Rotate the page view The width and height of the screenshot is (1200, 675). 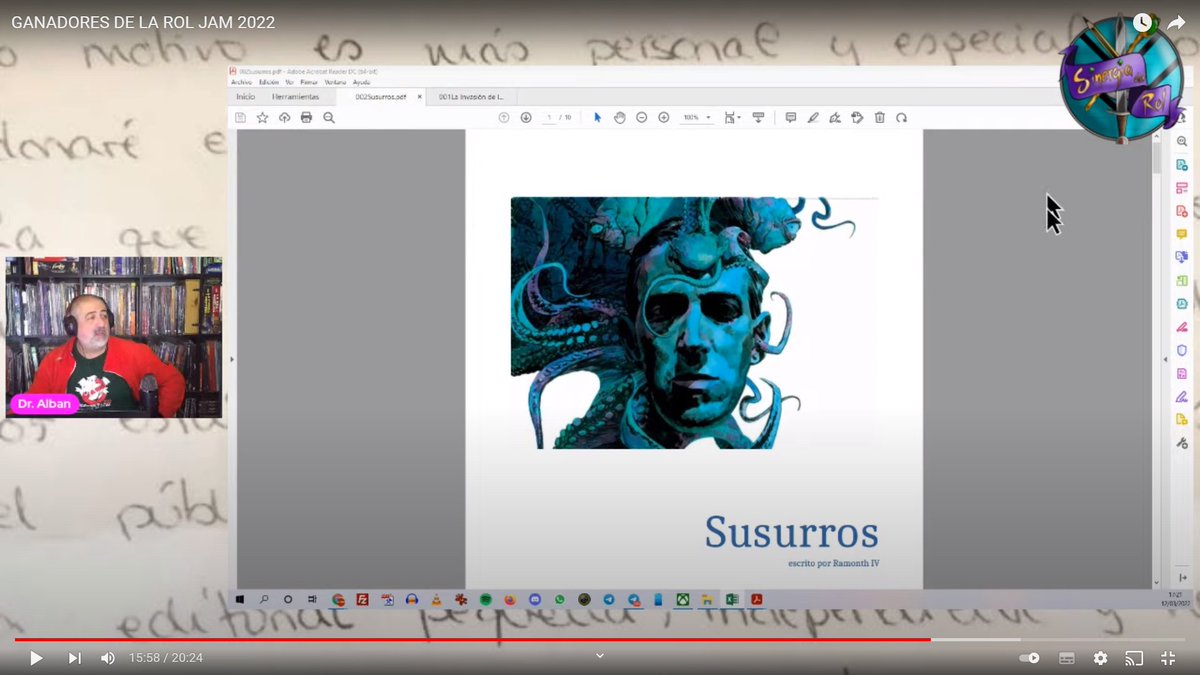(901, 117)
